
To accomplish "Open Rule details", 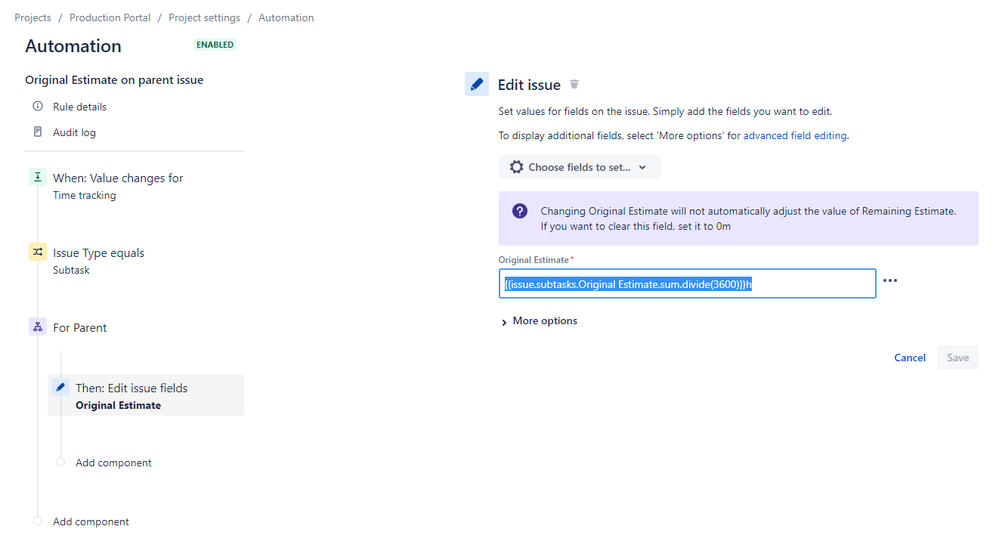I will pyautogui.click(x=80, y=106).
